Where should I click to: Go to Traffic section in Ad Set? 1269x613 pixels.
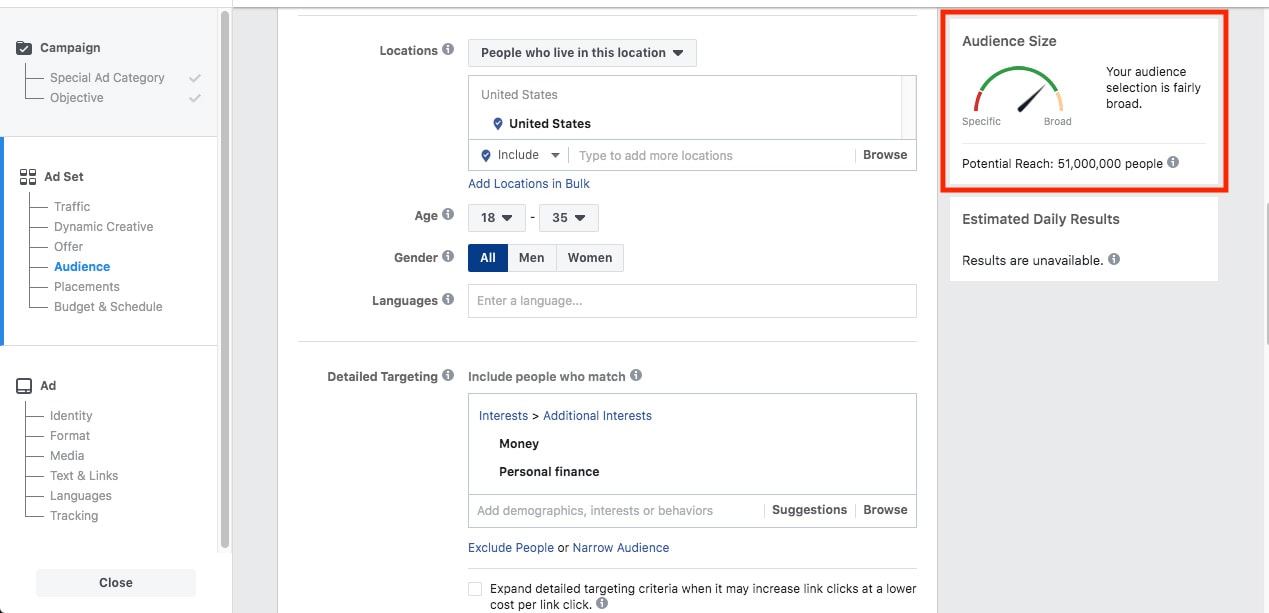pos(72,206)
